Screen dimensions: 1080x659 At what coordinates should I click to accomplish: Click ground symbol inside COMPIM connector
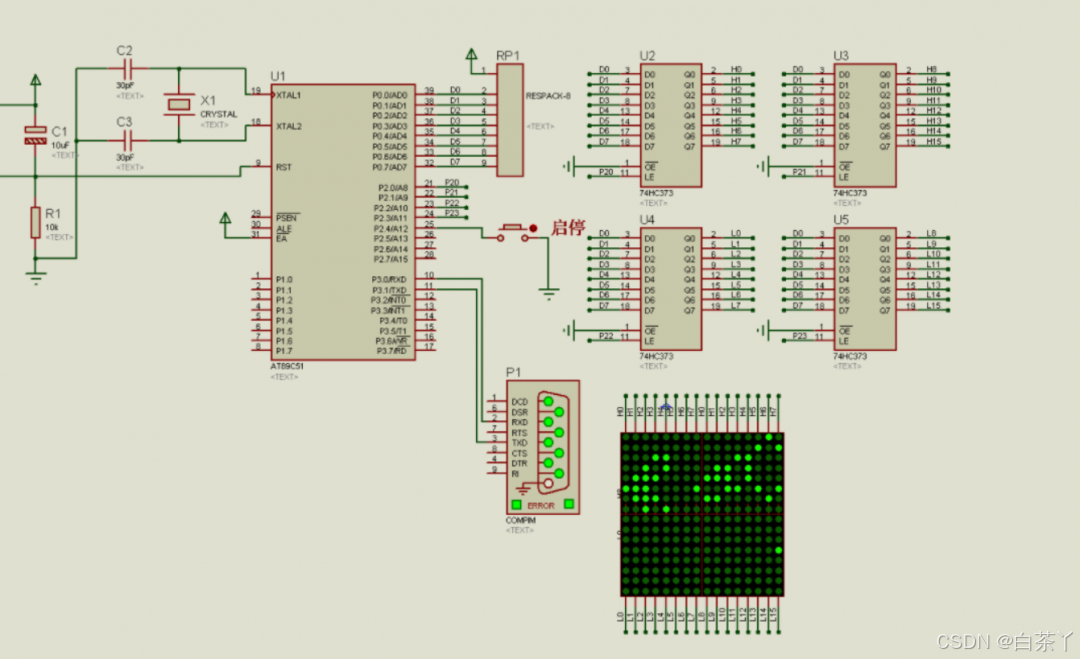[524, 490]
